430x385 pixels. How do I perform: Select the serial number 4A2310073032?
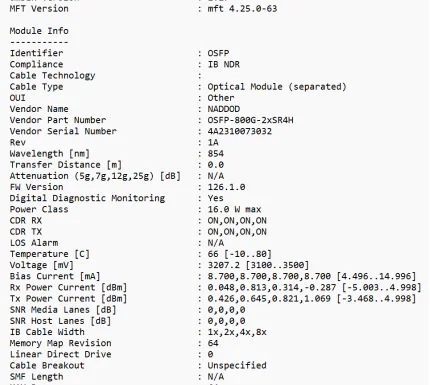pos(240,131)
